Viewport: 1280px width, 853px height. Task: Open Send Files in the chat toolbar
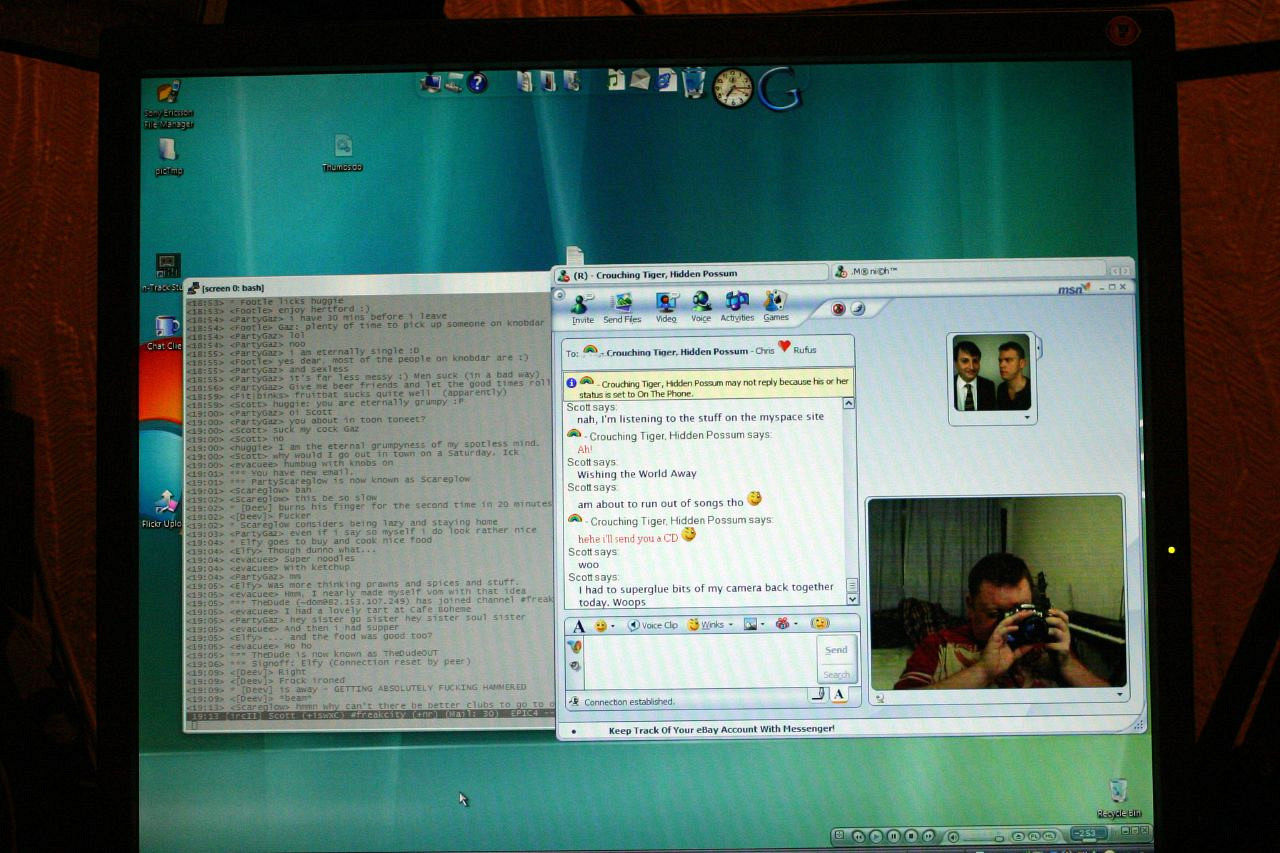click(x=622, y=304)
